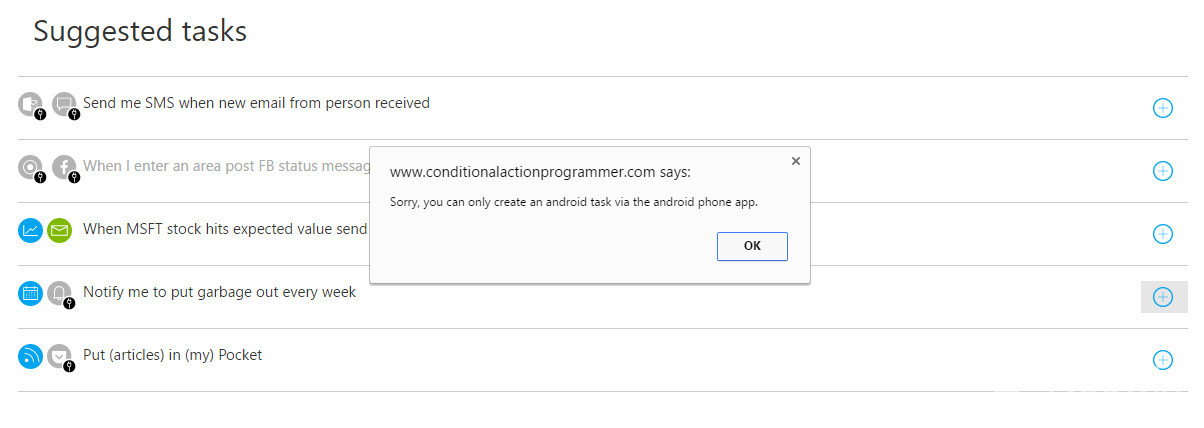
Task: Click the Facebook icon
Action: 64,167
